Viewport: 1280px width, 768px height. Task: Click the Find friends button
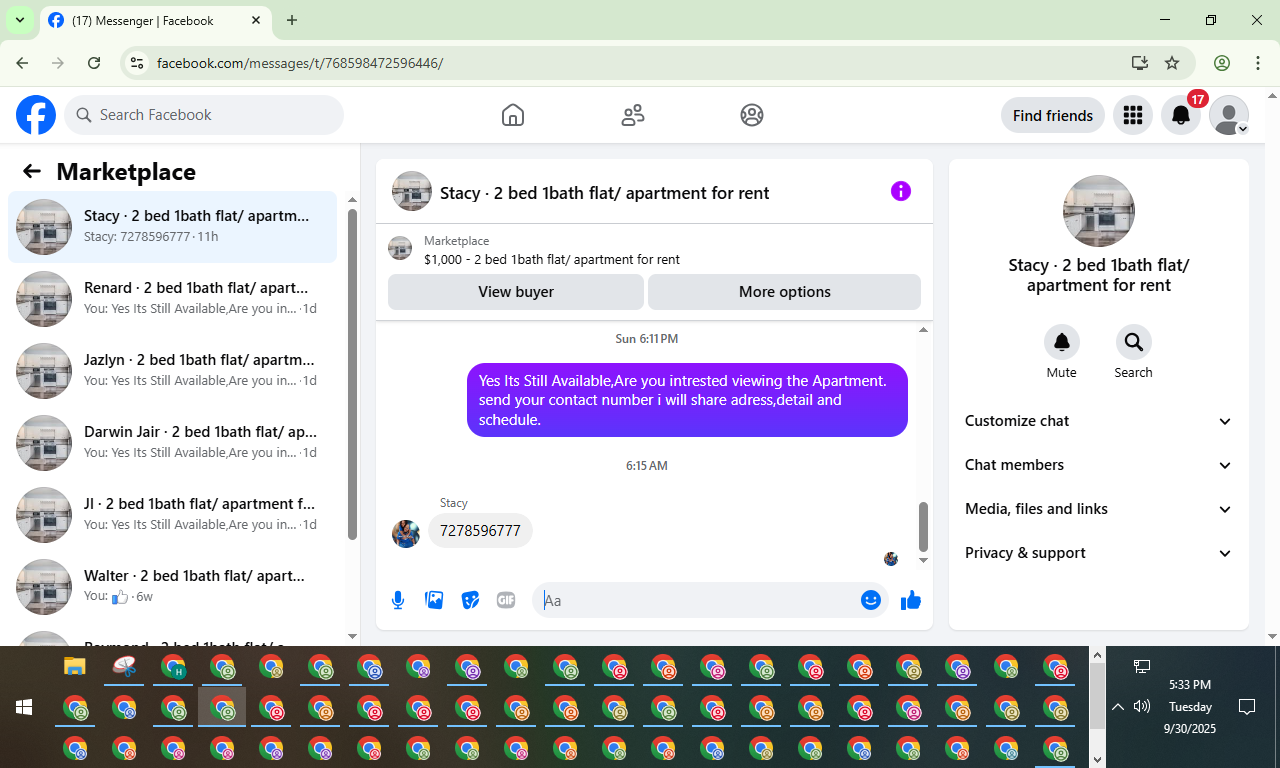click(x=1053, y=115)
